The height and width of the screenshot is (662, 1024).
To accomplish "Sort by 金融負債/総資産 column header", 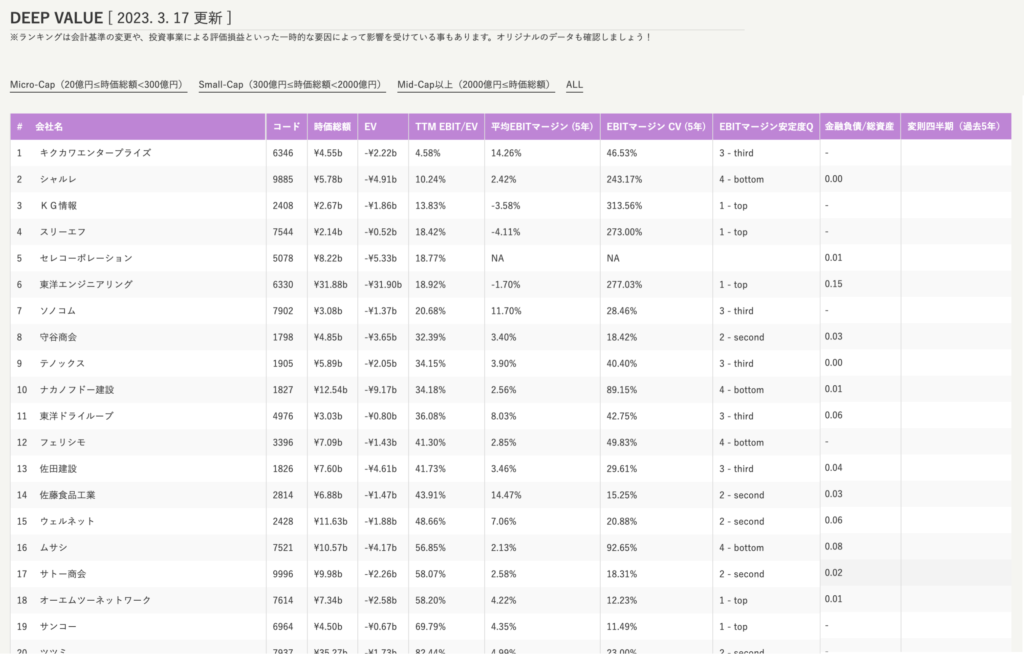I will pos(859,127).
